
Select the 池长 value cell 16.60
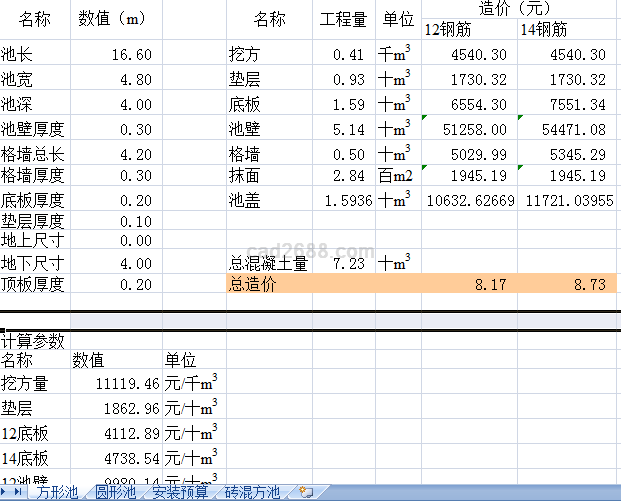click(115, 55)
